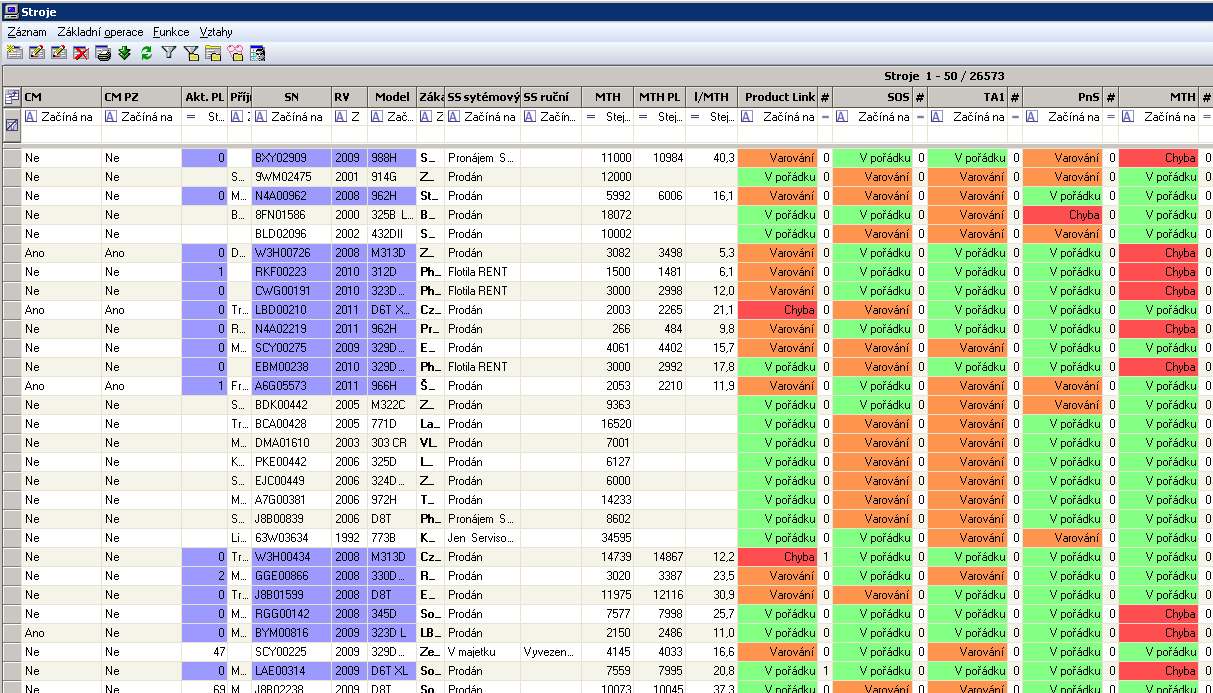Sort by the TA1 column header
The width and height of the screenshot is (1213, 693).
(968, 97)
